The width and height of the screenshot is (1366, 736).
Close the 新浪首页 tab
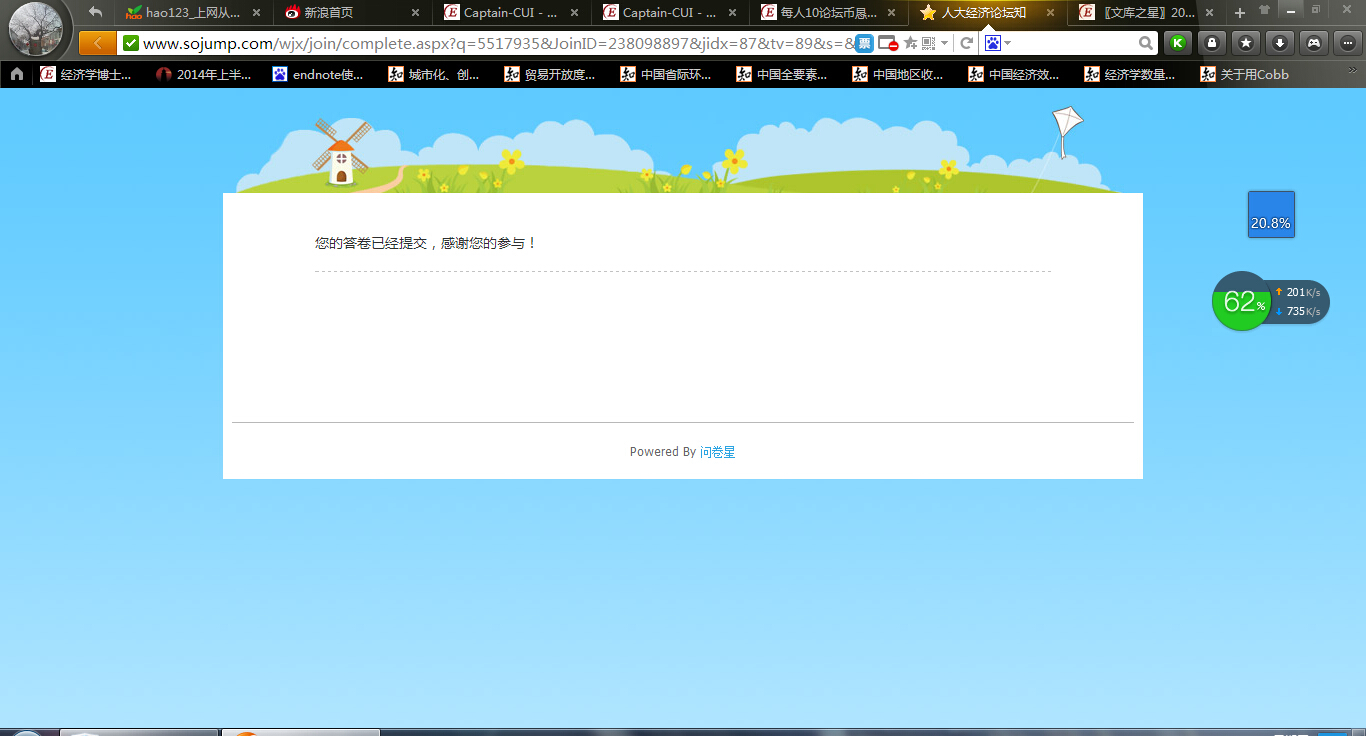coord(415,13)
